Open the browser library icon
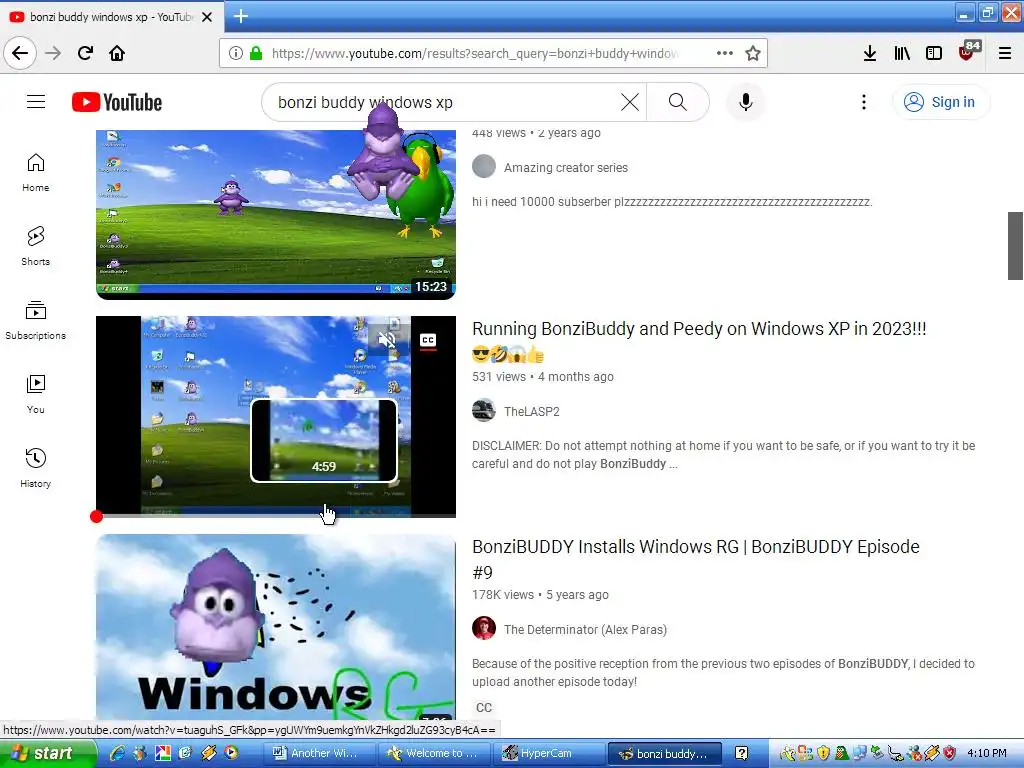The image size is (1024, 768). (x=902, y=53)
